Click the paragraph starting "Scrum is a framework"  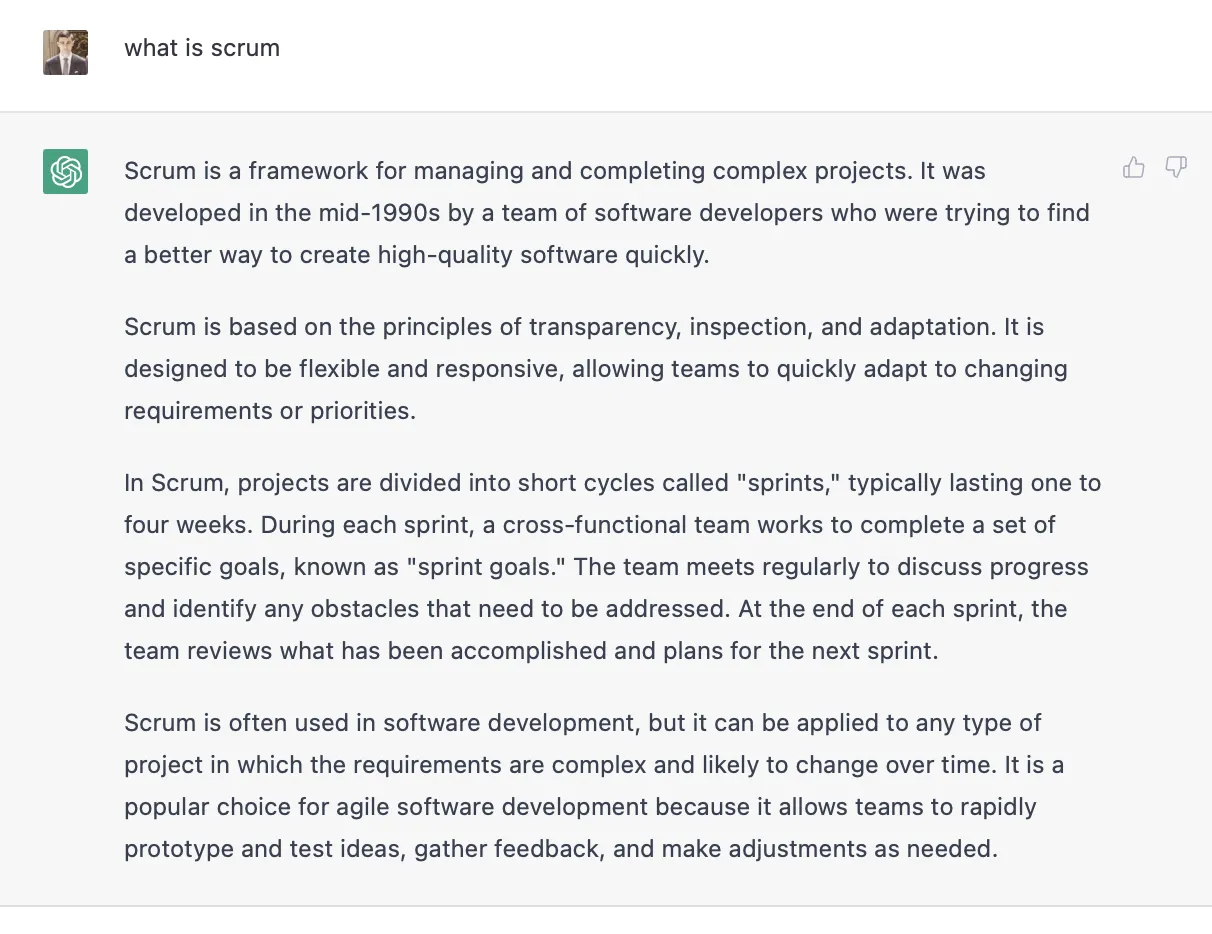tap(607, 213)
